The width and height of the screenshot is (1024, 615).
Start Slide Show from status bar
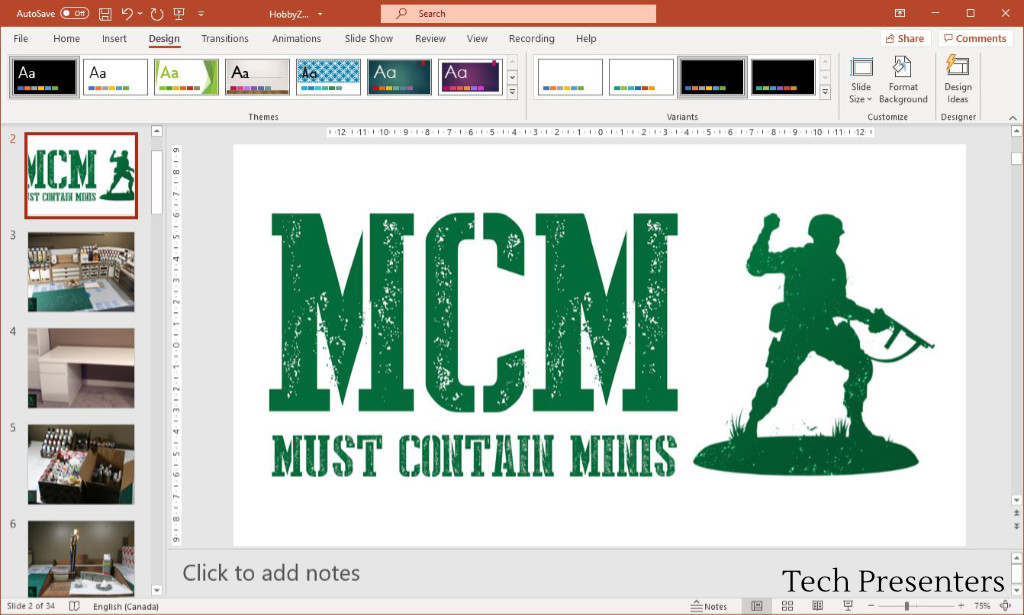848,607
